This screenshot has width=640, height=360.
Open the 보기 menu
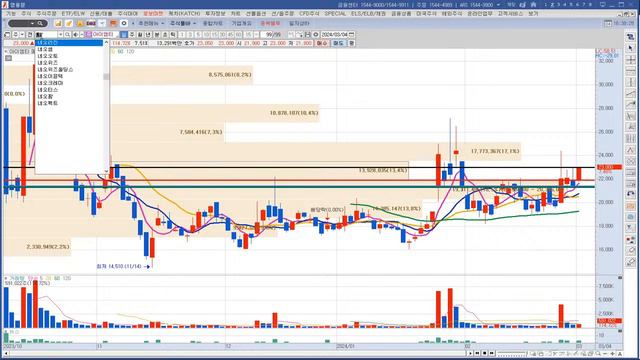click(x=533, y=13)
